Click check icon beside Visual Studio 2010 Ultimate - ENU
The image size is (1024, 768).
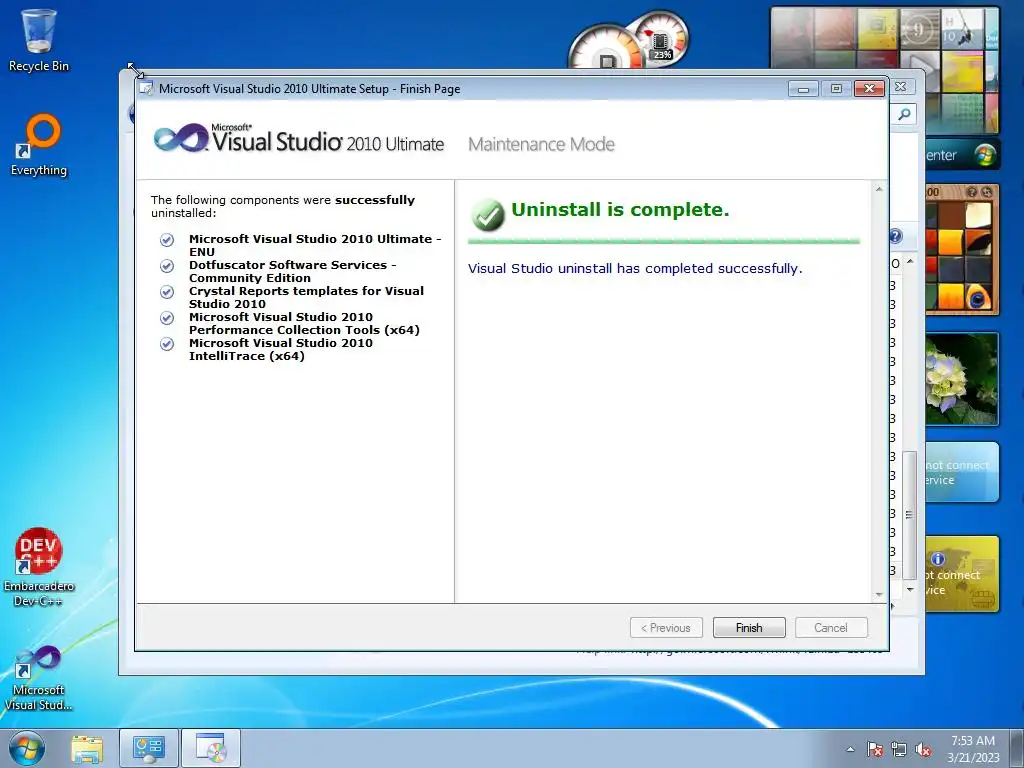pyautogui.click(x=167, y=240)
